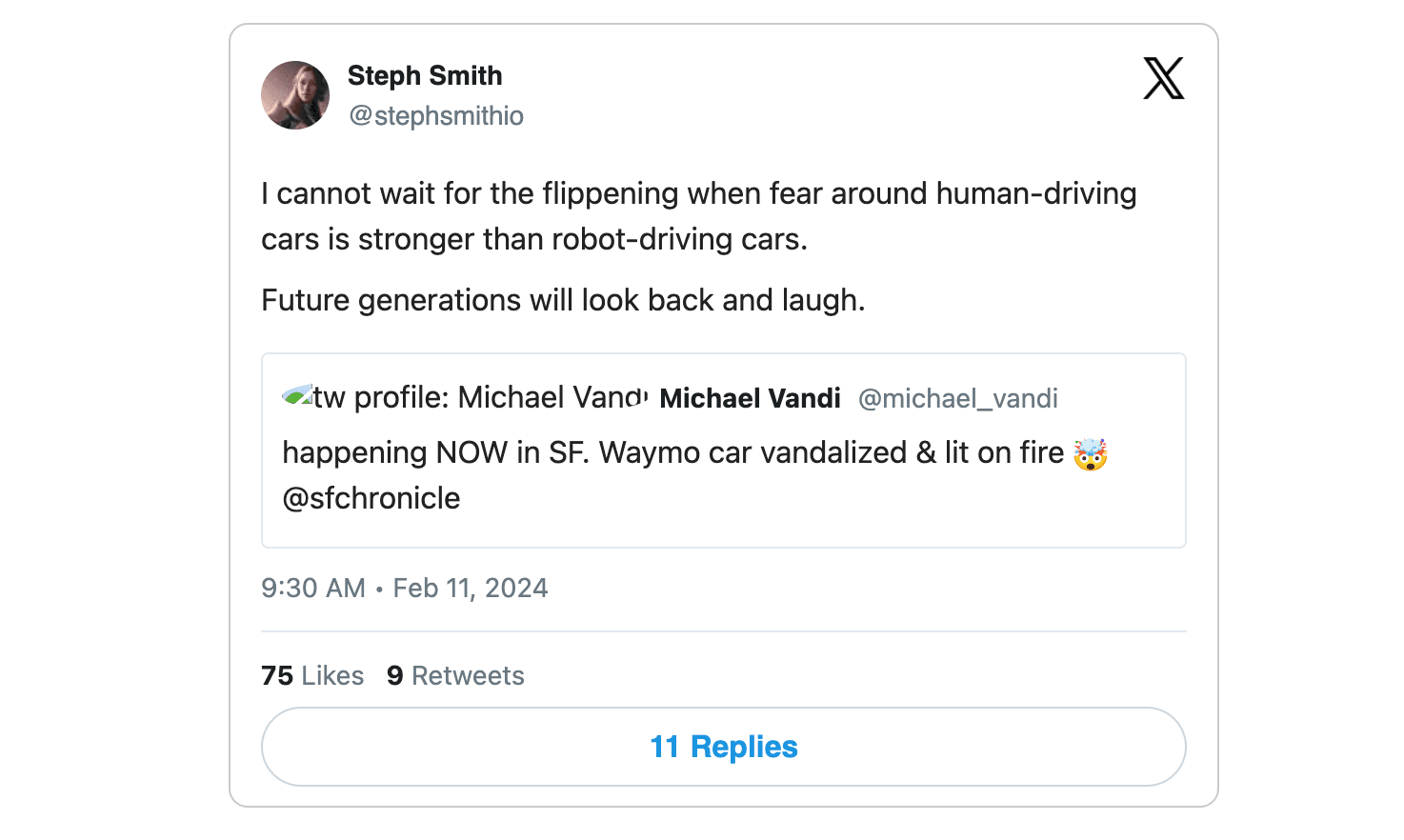Viewport: 1404px width, 840px height.
Task: View the 75 Likes count
Action: pos(312,675)
